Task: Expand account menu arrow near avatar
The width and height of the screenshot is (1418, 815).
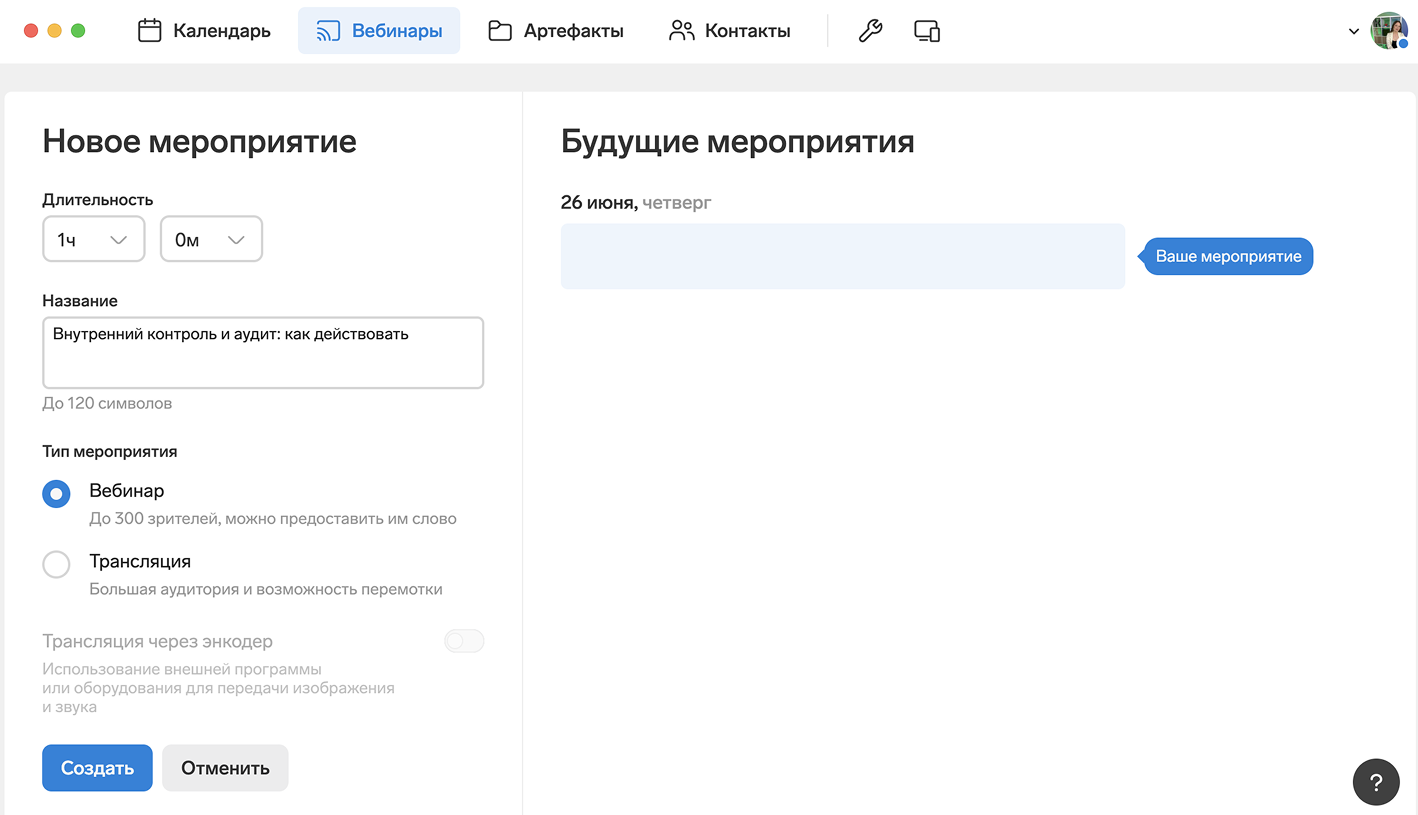Action: click(x=1354, y=31)
